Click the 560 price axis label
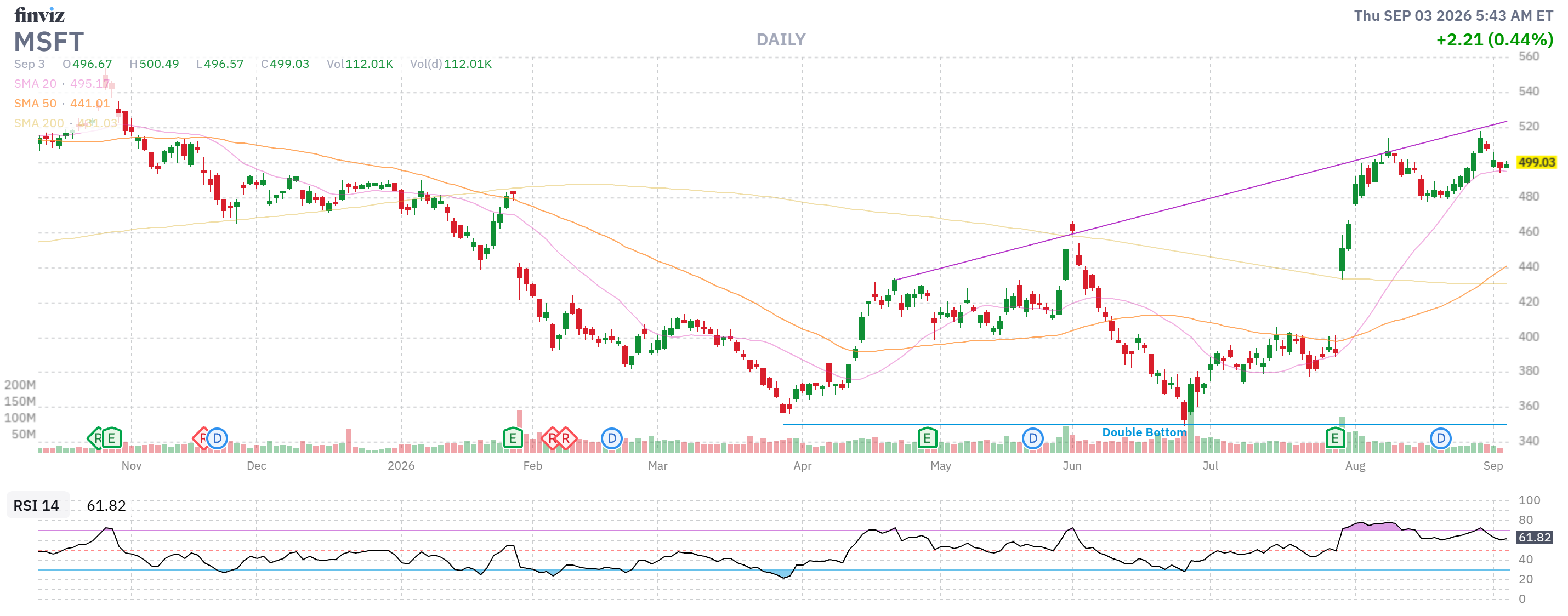The image size is (1568, 616). 1529,56
